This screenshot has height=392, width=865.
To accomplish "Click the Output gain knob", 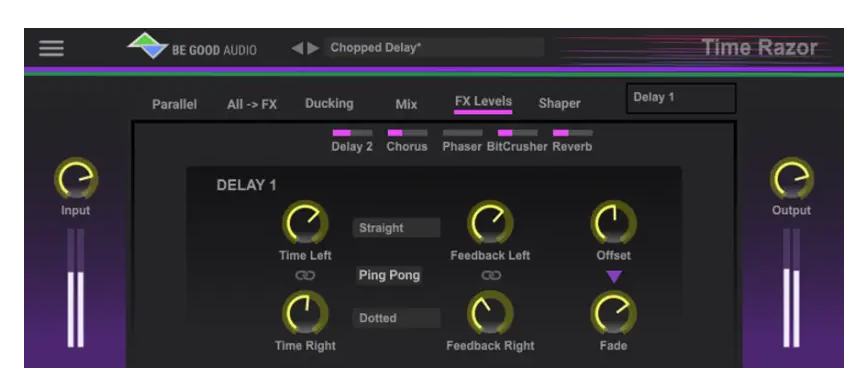I will [x=792, y=179].
